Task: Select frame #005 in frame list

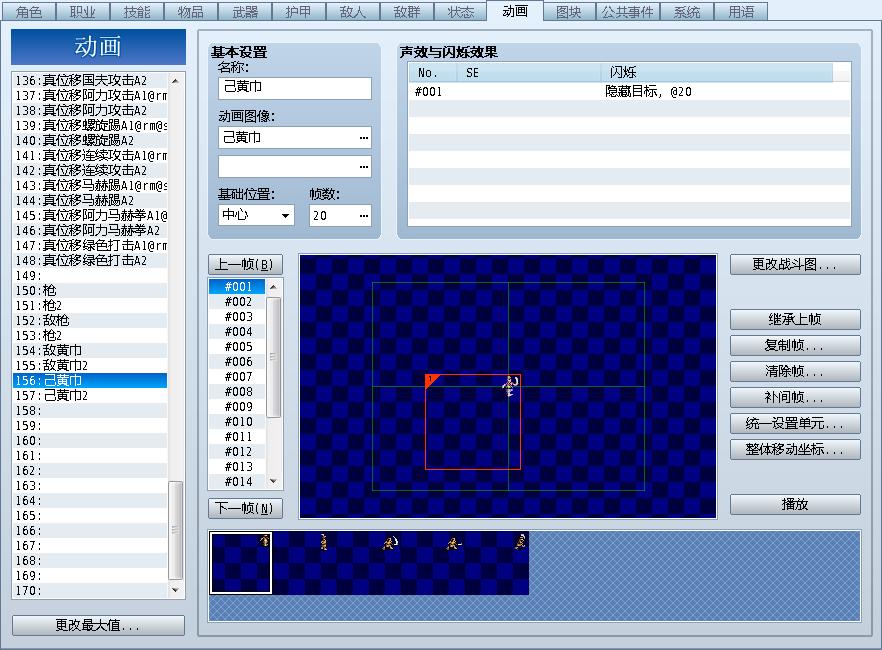Action: [238, 346]
